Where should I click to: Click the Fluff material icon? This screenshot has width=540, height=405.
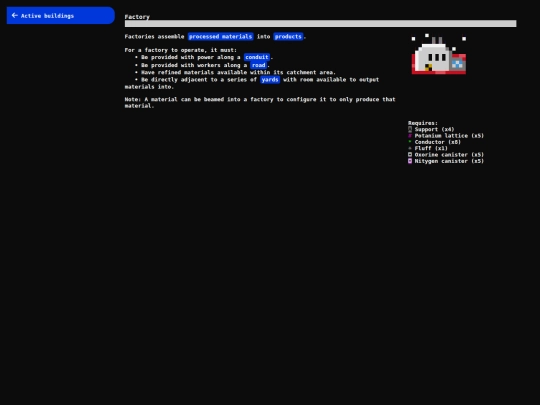click(410, 148)
